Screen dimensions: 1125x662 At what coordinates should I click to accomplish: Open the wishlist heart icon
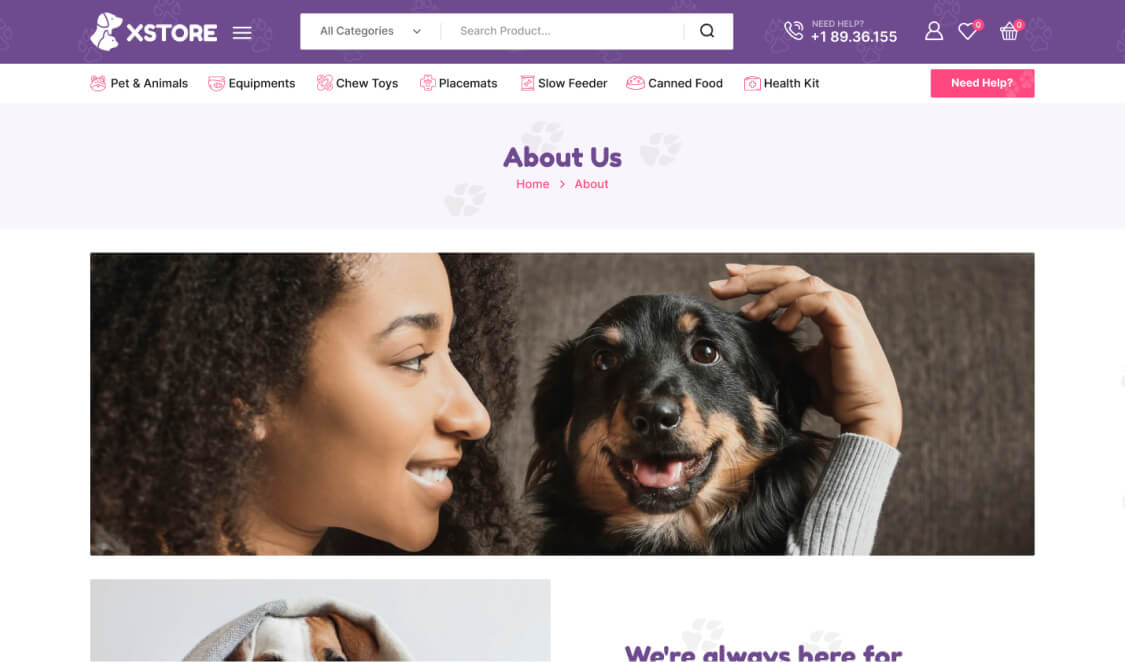[x=968, y=31]
